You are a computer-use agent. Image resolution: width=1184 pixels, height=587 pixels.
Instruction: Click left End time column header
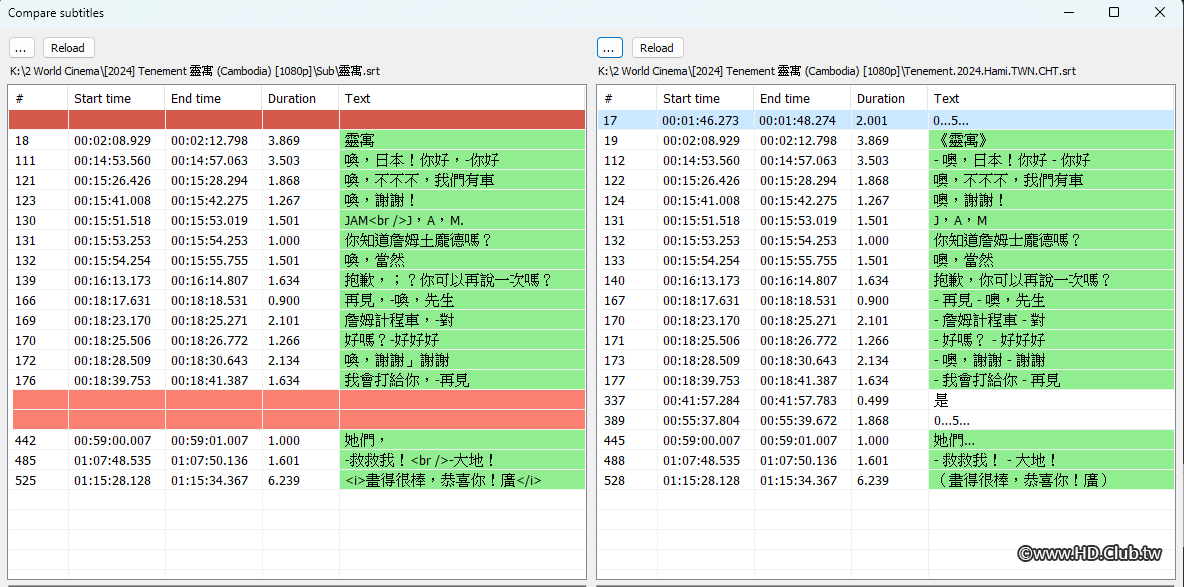(x=214, y=98)
